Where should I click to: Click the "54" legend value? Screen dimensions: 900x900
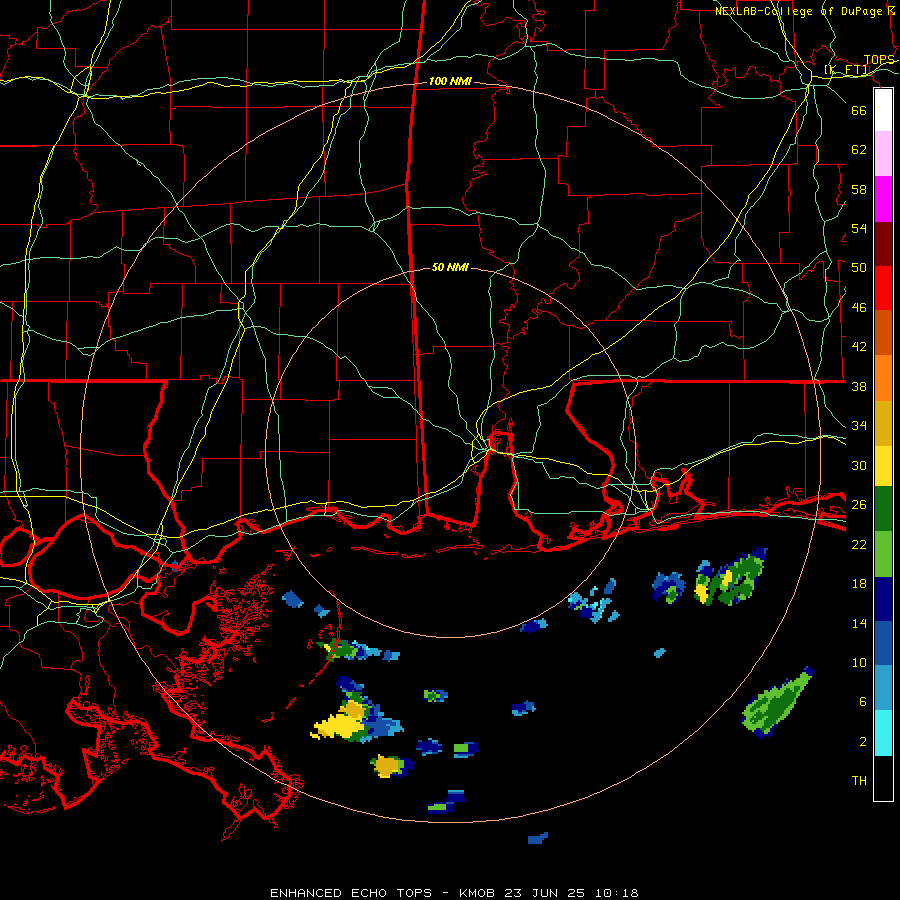859,228
